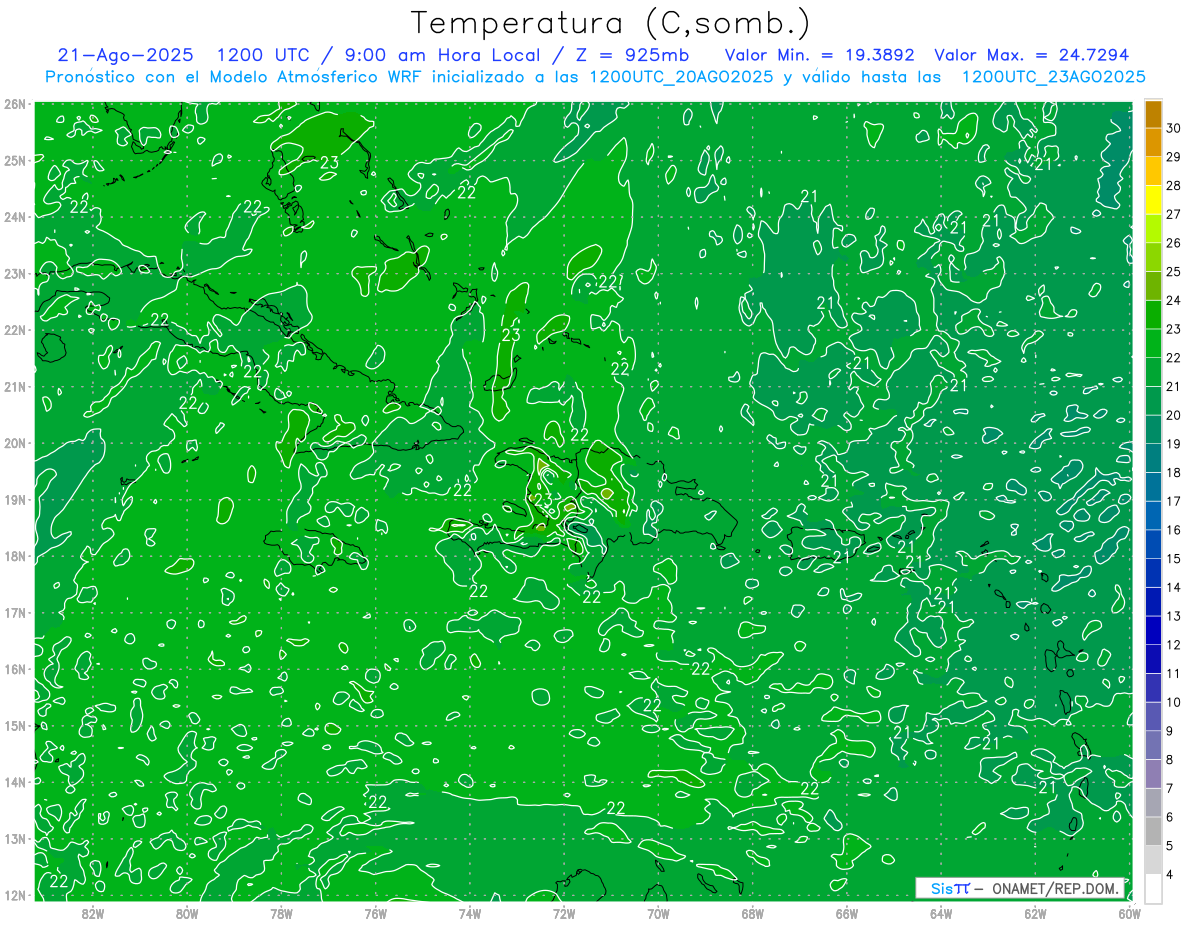This screenshot has width=1200, height=927.
Task: Click the color bar label 30
Action: 1173,128
